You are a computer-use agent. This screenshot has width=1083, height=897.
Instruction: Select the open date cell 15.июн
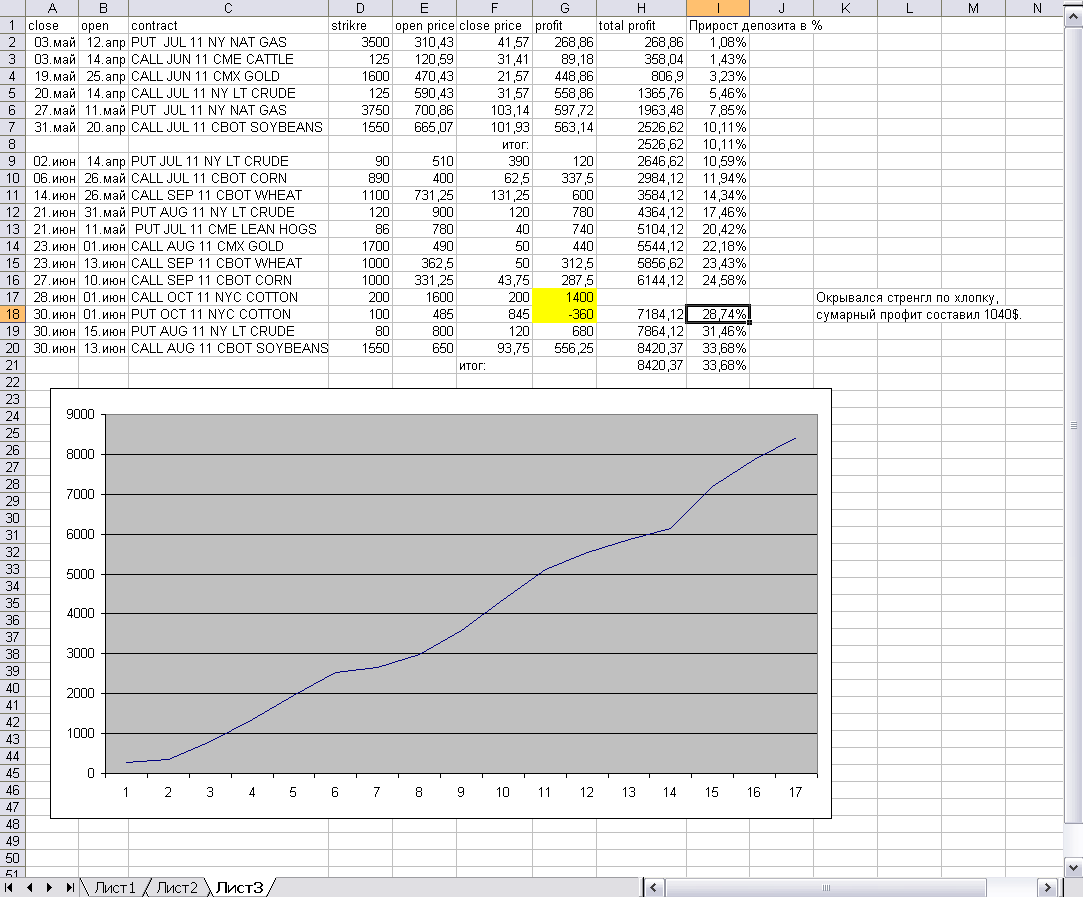click(103, 331)
